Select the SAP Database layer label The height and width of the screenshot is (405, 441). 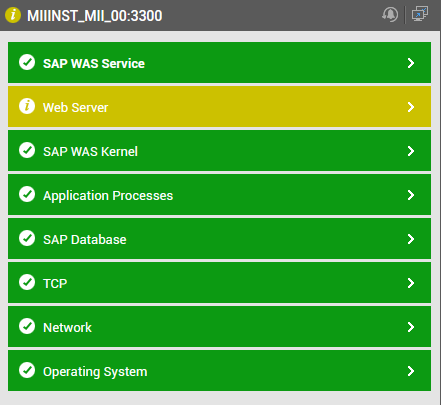click(x=85, y=240)
